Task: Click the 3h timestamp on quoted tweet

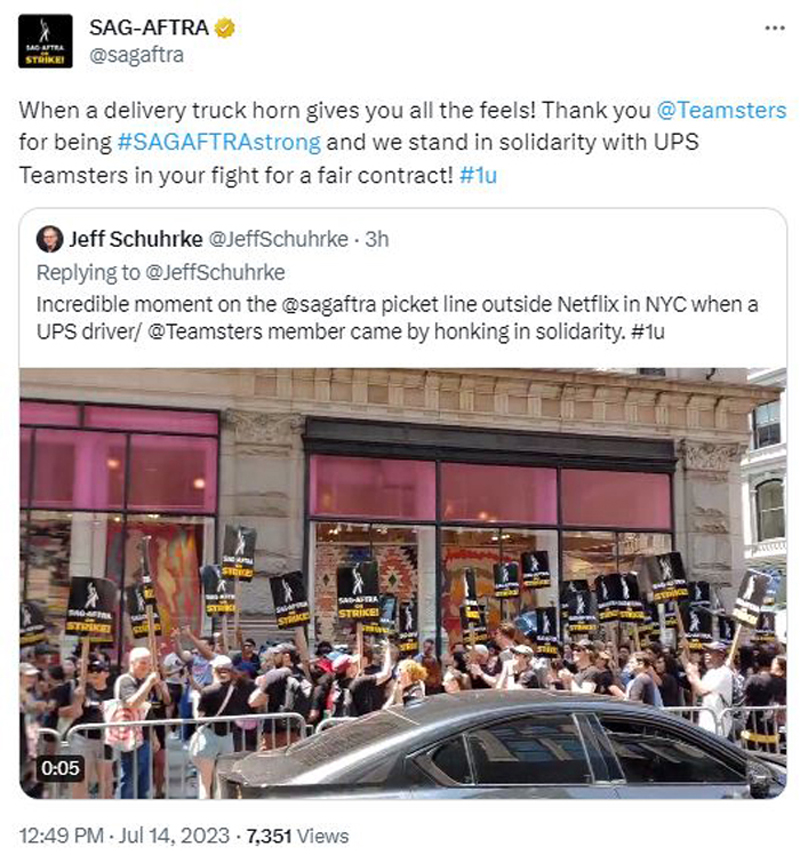Action: coord(377,239)
